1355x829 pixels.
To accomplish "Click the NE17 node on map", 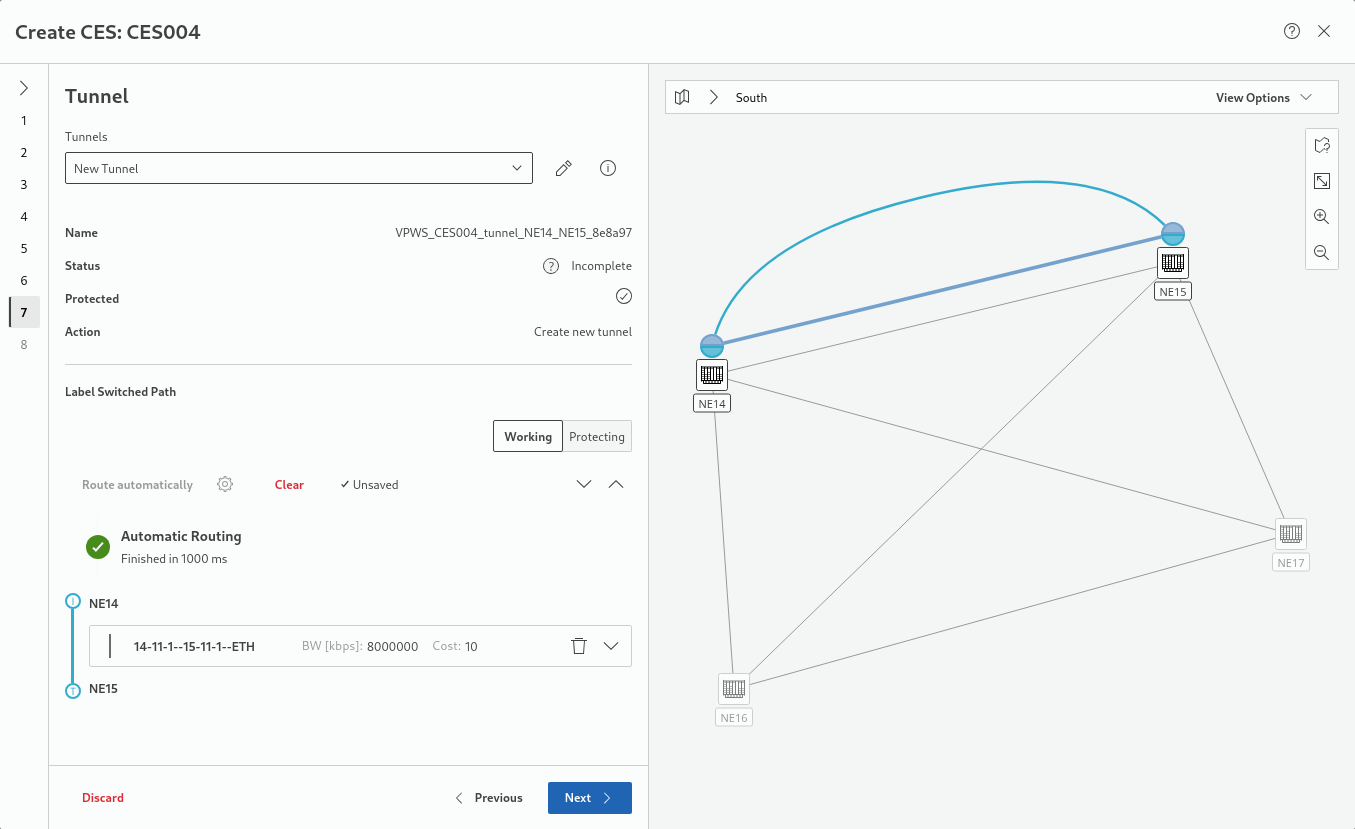I will pyautogui.click(x=1290, y=533).
